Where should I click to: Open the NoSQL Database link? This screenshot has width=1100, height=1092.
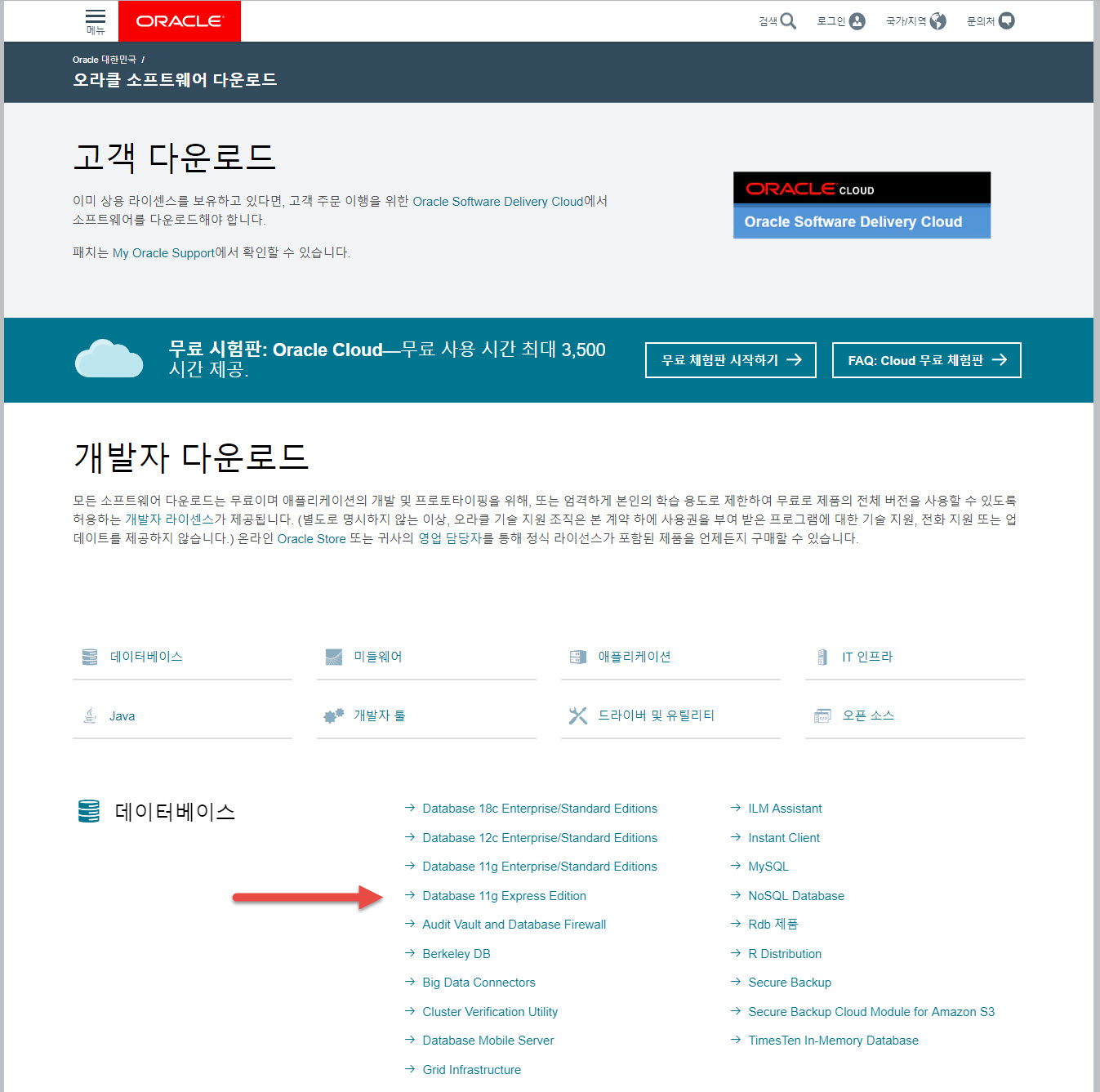coord(796,896)
